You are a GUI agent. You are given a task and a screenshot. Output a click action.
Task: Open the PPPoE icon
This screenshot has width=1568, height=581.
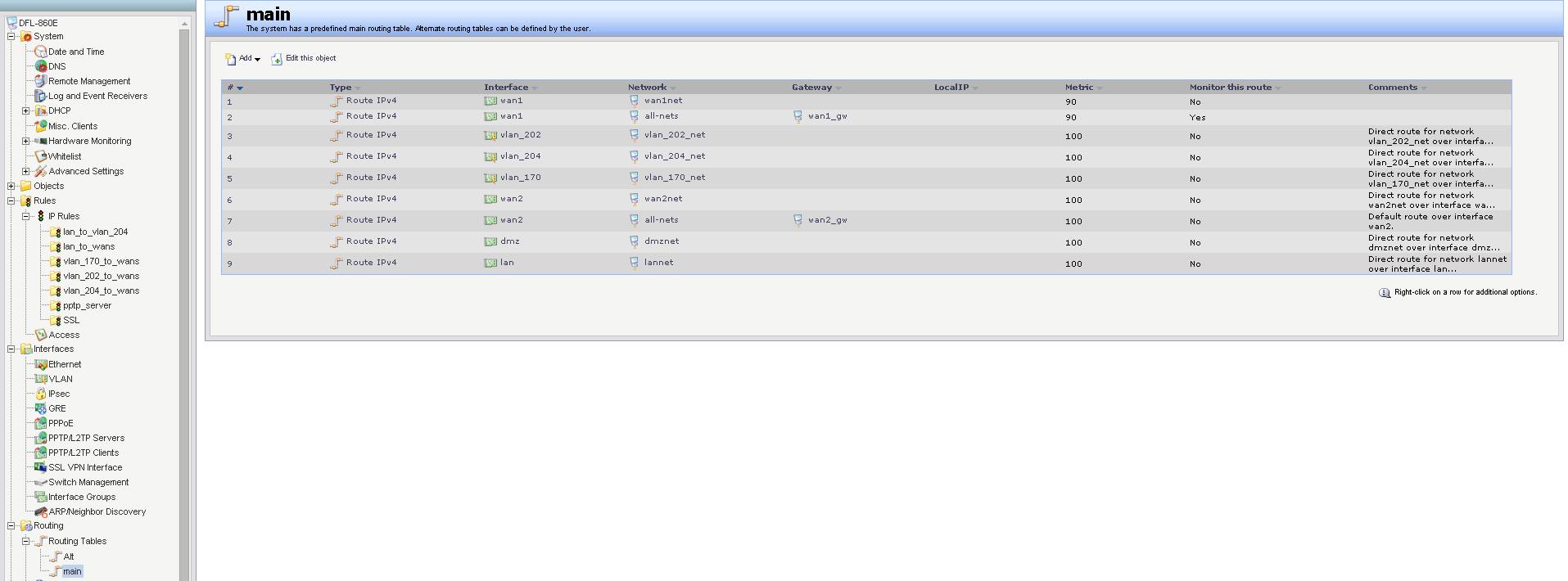pyautogui.click(x=40, y=423)
